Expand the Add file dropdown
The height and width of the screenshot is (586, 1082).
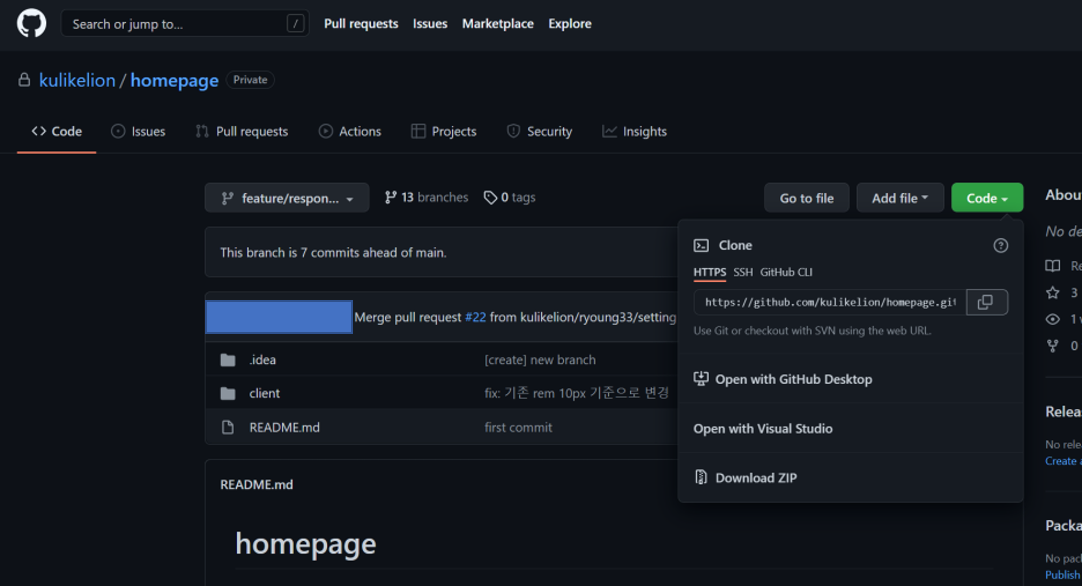(899, 197)
